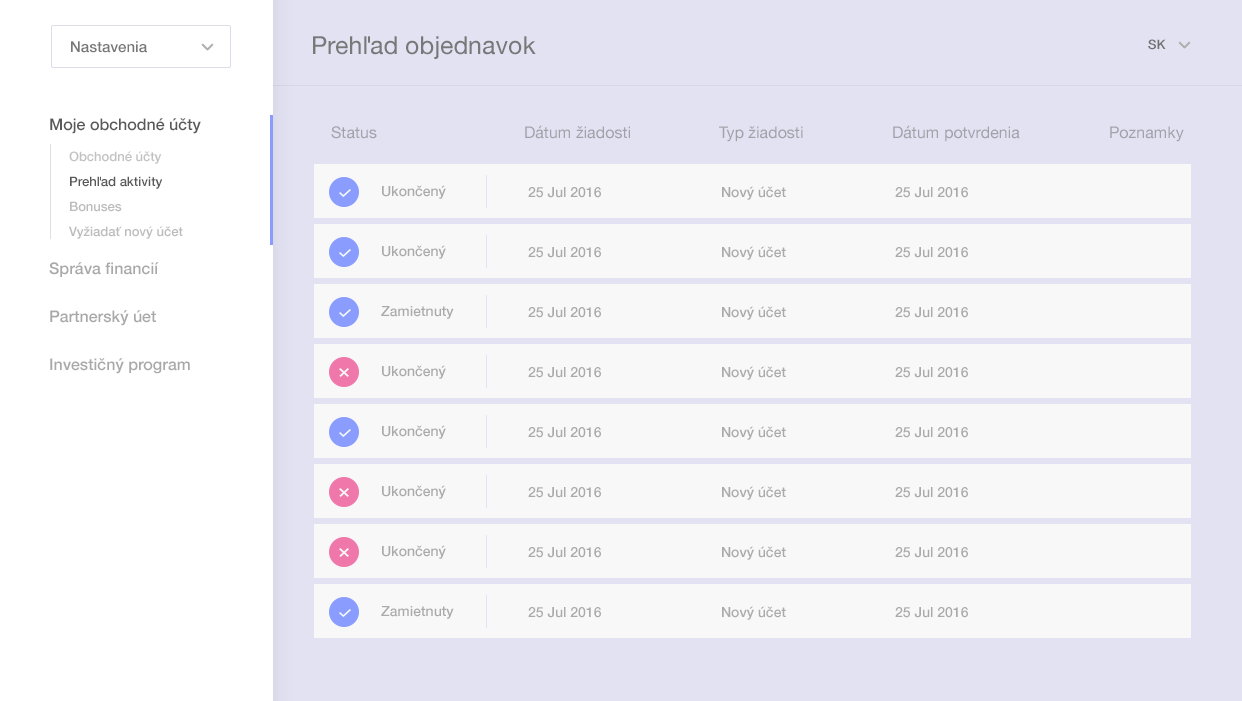Click the Status column header
This screenshot has width=1242, height=701.
[354, 133]
